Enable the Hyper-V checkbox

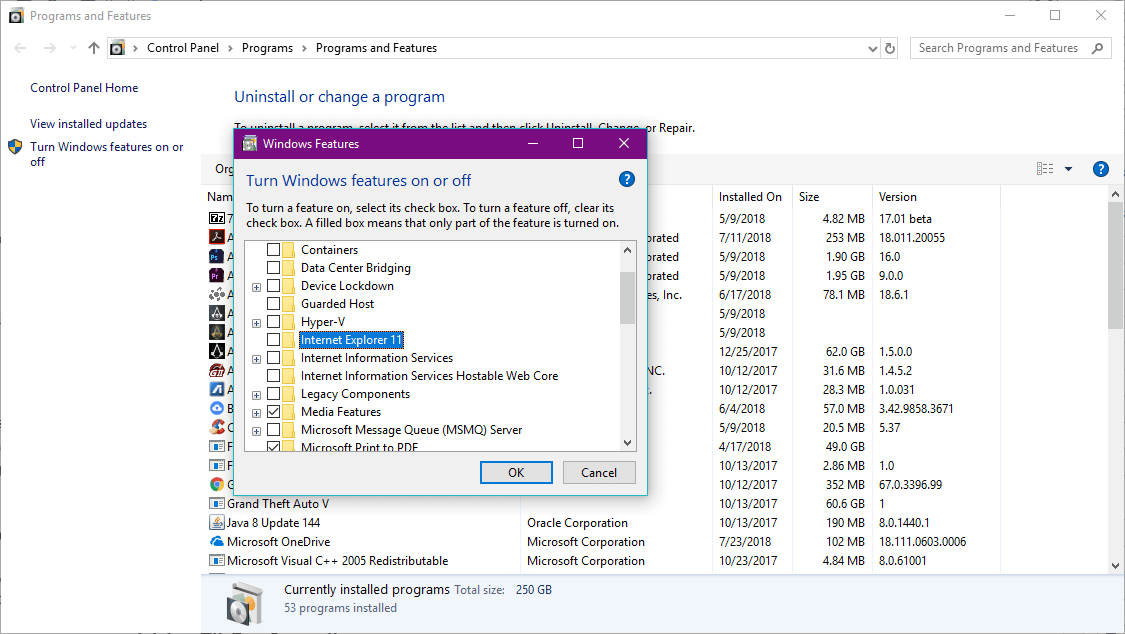click(x=273, y=321)
